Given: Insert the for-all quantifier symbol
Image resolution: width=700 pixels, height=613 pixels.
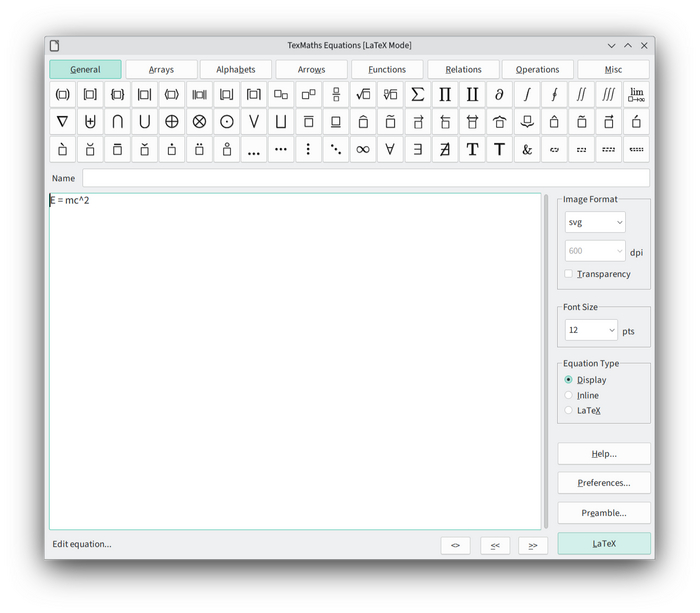Looking at the screenshot, I should coord(390,150).
